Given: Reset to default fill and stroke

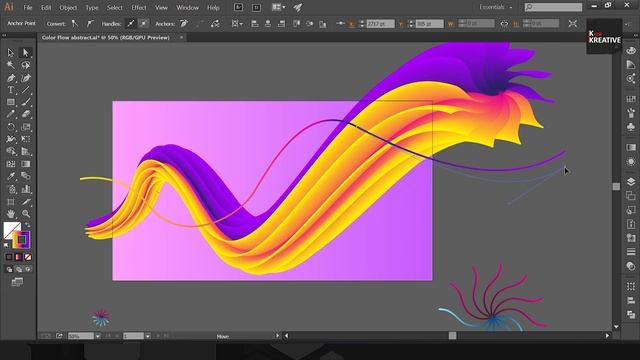Looking at the screenshot, I should click(x=7, y=245).
